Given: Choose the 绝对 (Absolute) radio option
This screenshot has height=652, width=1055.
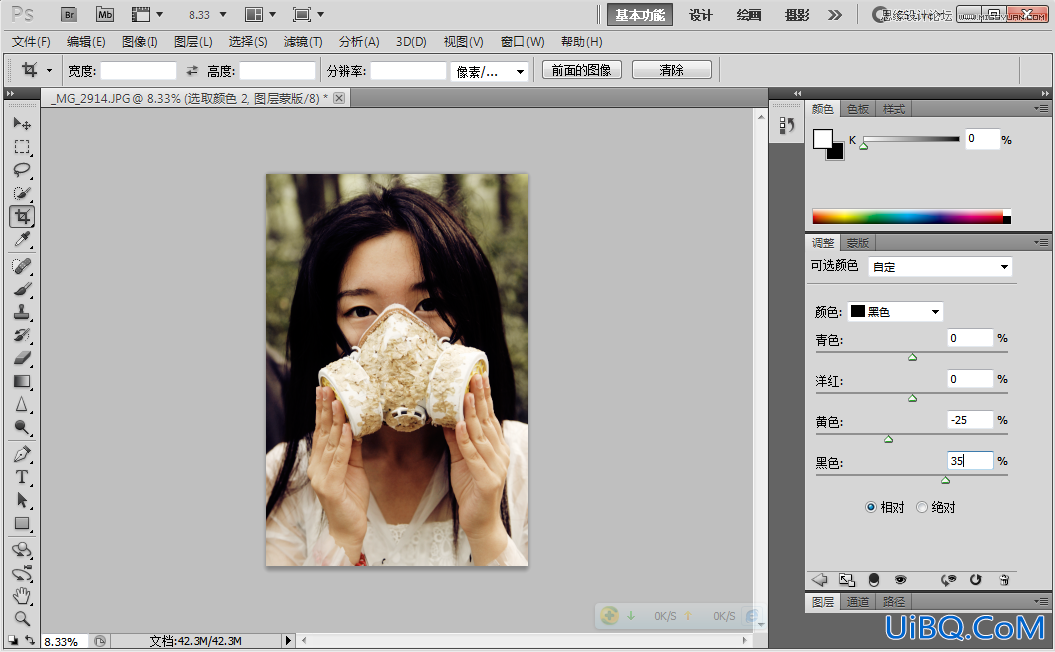Looking at the screenshot, I should coord(922,507).
